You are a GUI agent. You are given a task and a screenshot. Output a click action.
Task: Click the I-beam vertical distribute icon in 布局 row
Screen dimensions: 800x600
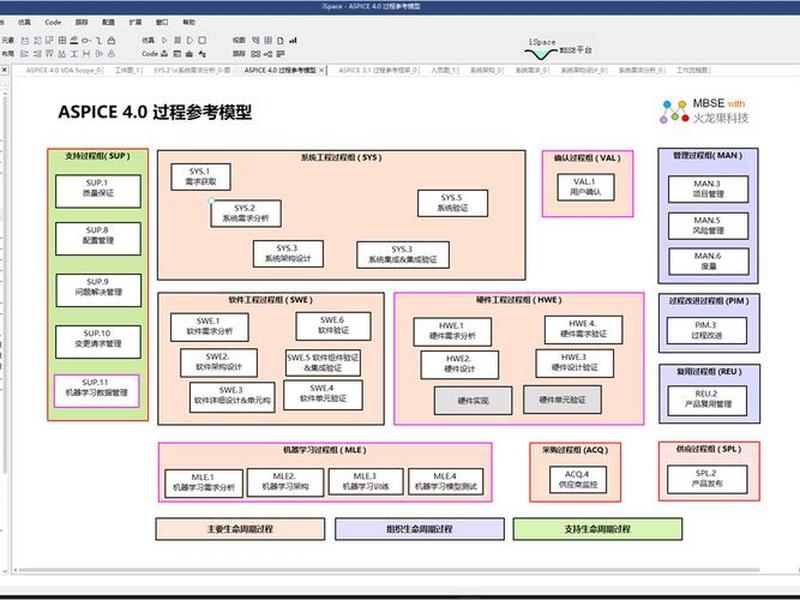tap(74, 54)
